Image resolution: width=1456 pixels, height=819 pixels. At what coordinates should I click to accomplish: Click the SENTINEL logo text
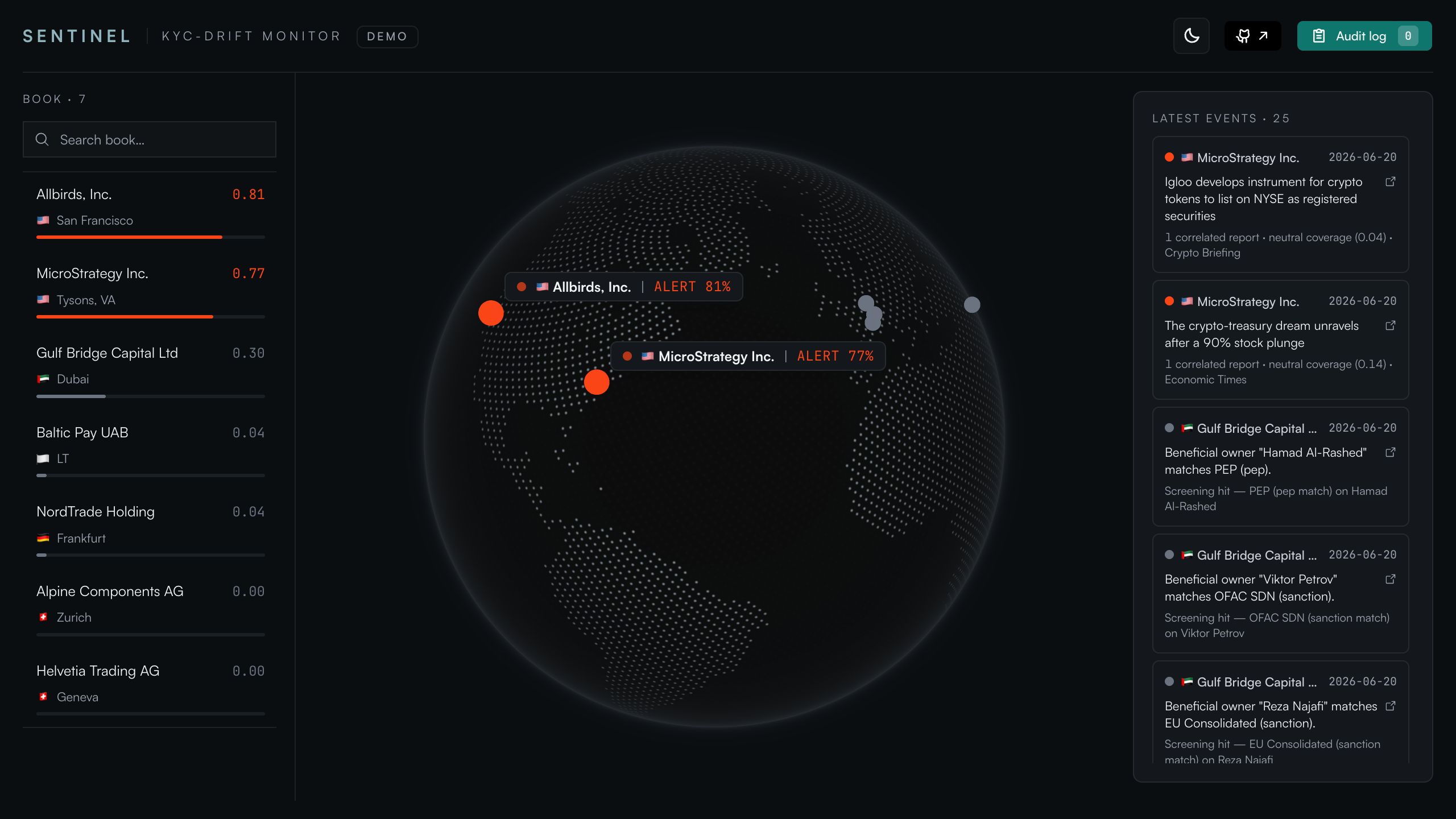(x=77, y=36)
